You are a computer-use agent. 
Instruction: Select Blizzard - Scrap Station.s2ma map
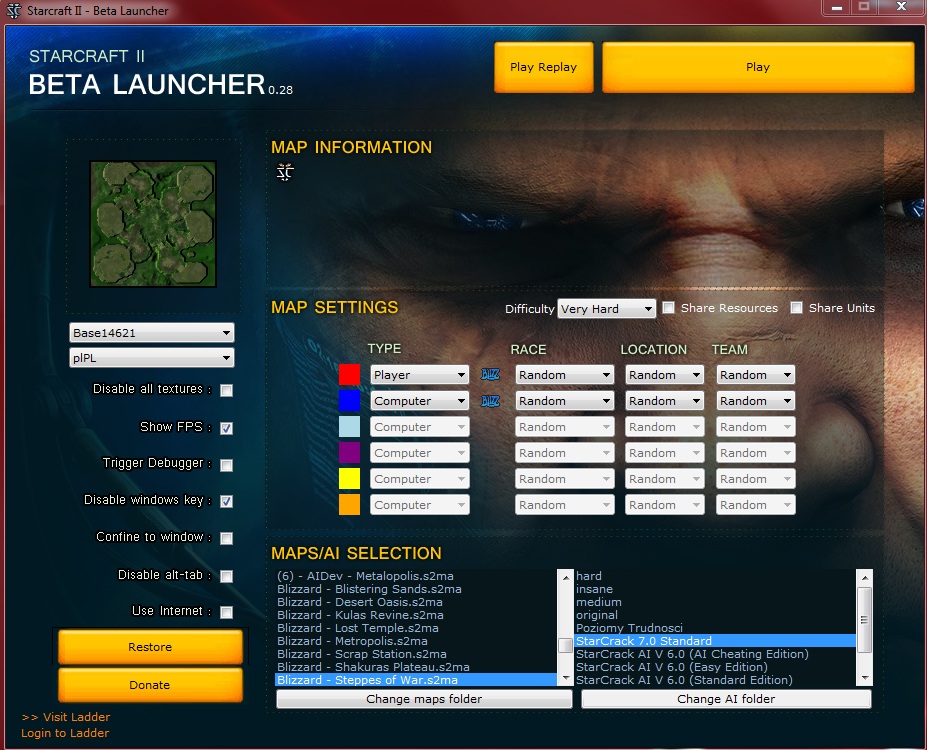point(416,654)
